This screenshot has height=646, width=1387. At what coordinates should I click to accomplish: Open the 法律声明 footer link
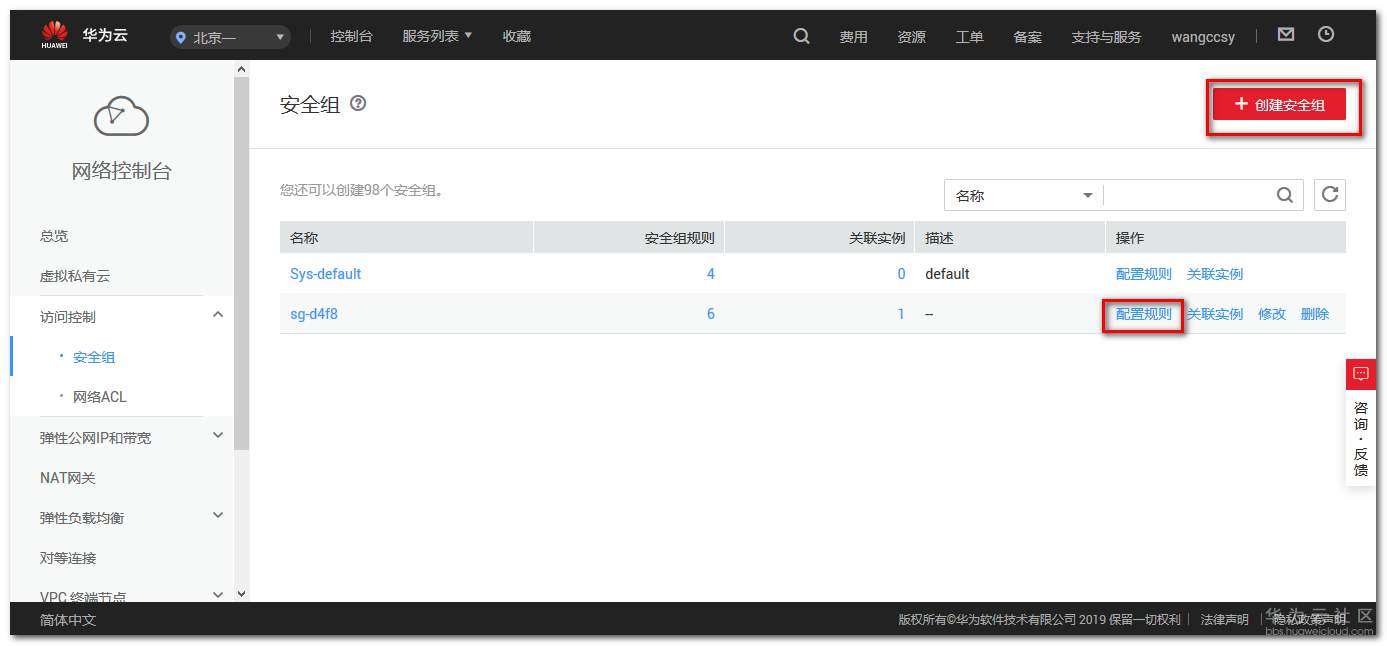click(1225, 620)
